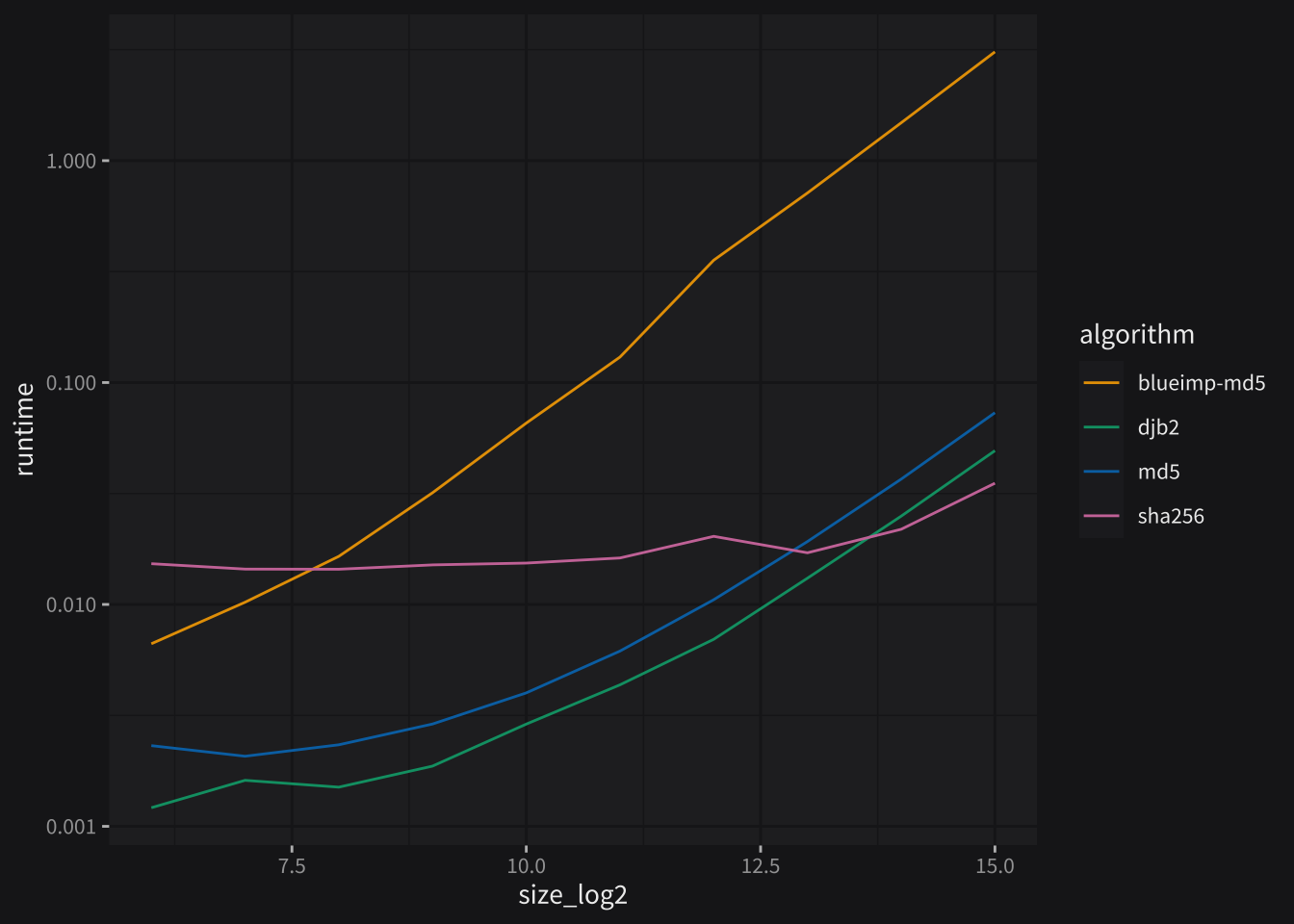This screenshot has width=1294, height=924.
Task: Click the orange blueimp-md5 legend line swatch
Action: [x=1100, y=383]
